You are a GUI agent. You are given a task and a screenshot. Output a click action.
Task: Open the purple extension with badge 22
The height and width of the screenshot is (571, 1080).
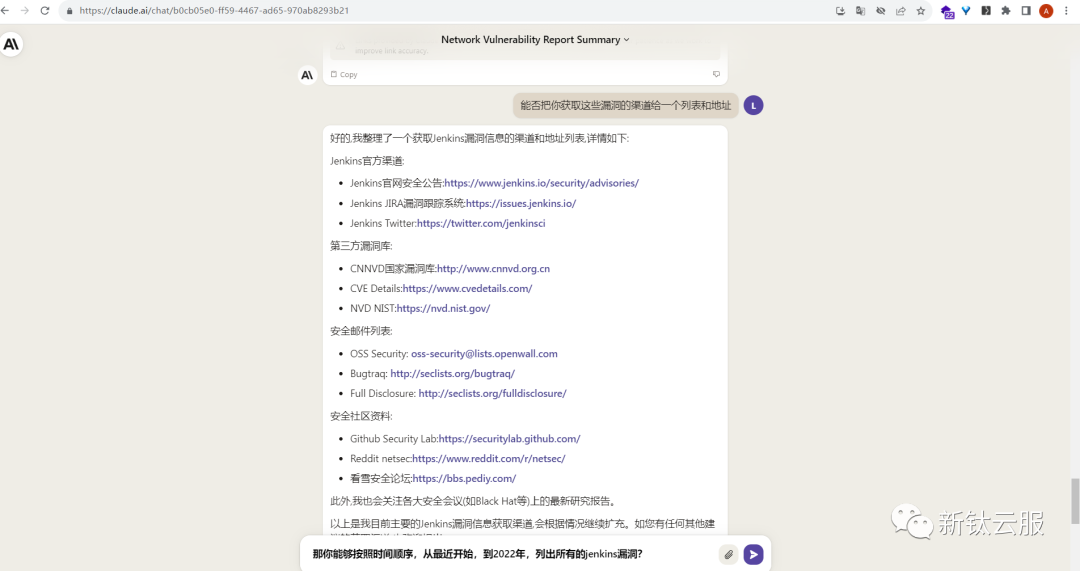[947, 12]
